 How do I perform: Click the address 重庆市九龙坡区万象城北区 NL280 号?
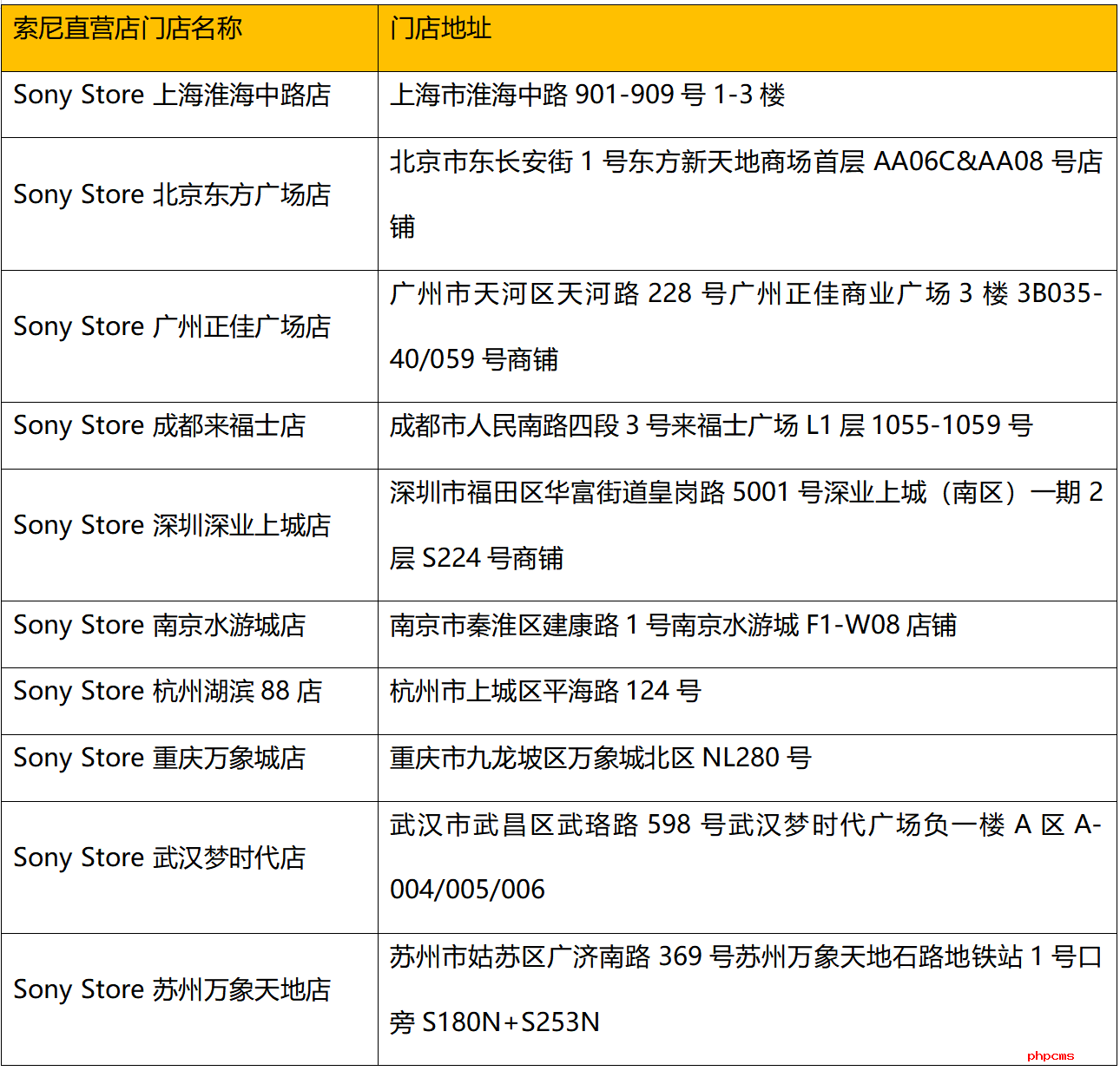tap(748, 768)
